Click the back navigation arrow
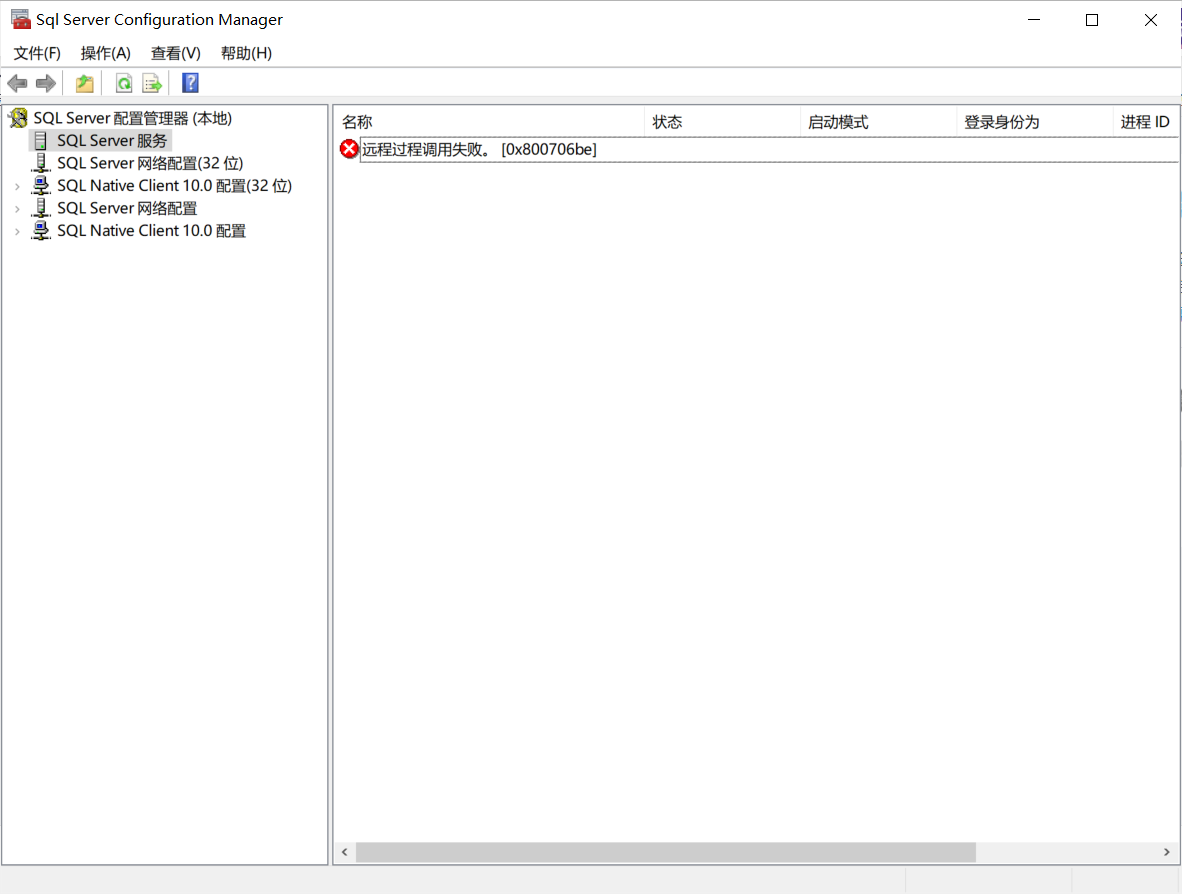The image size is (1182, 894). coord(16,82)
